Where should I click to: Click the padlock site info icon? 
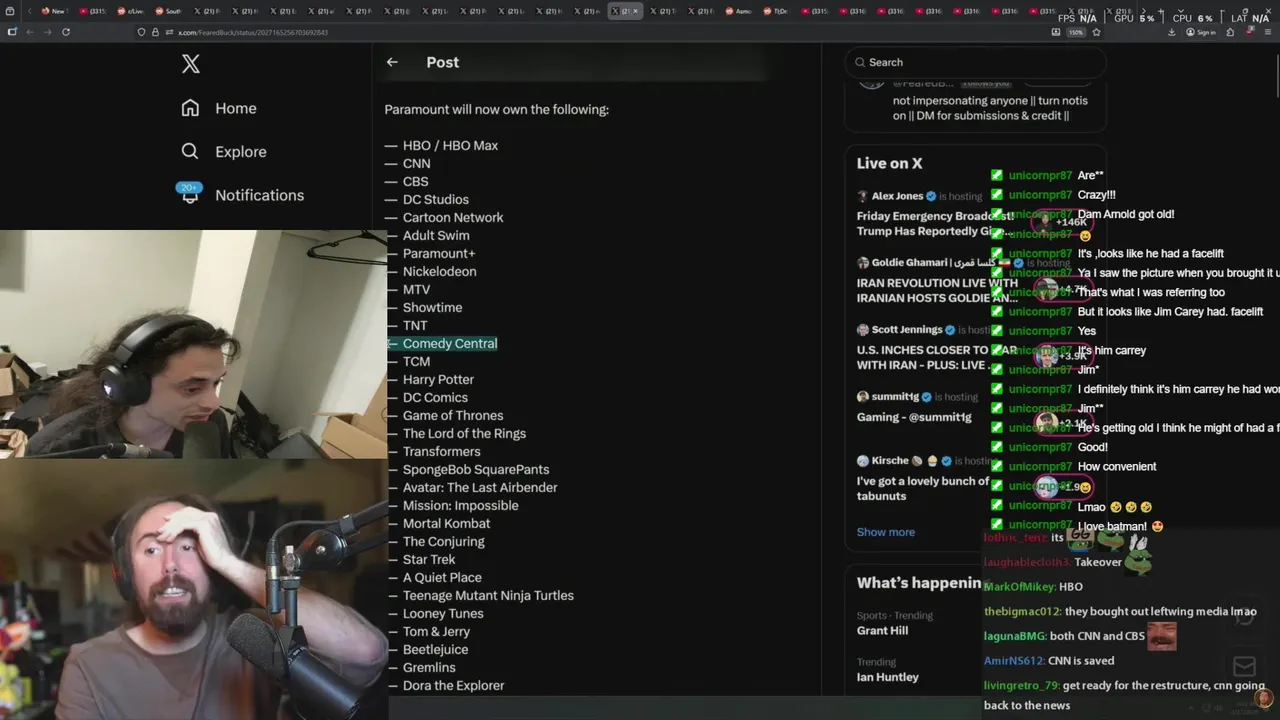click(154, 32)
